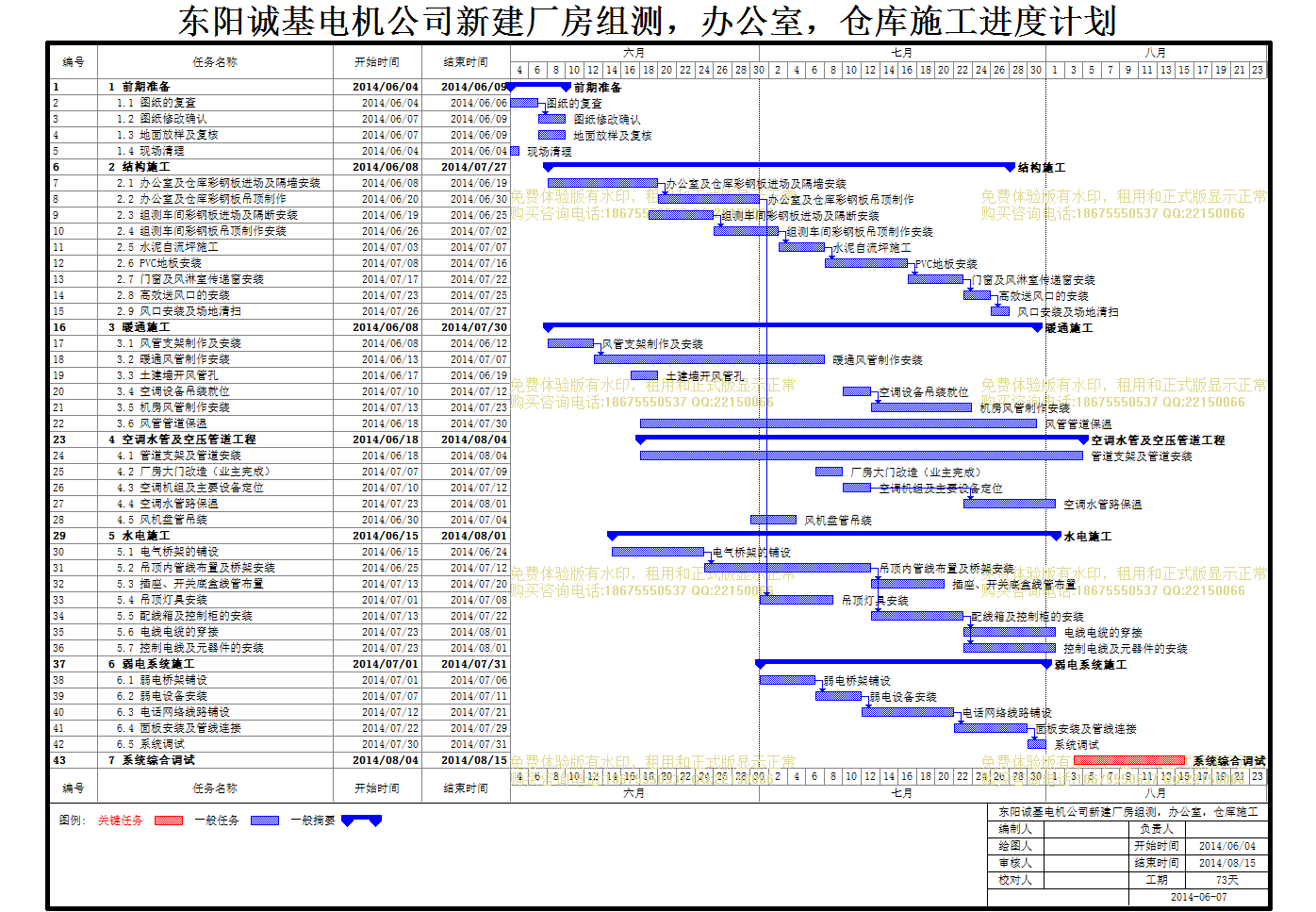Select task name cell 2.5 水泥自流坪施工
The width and height of the screenshot is (1316, 912).
click(x=215, y=247)
